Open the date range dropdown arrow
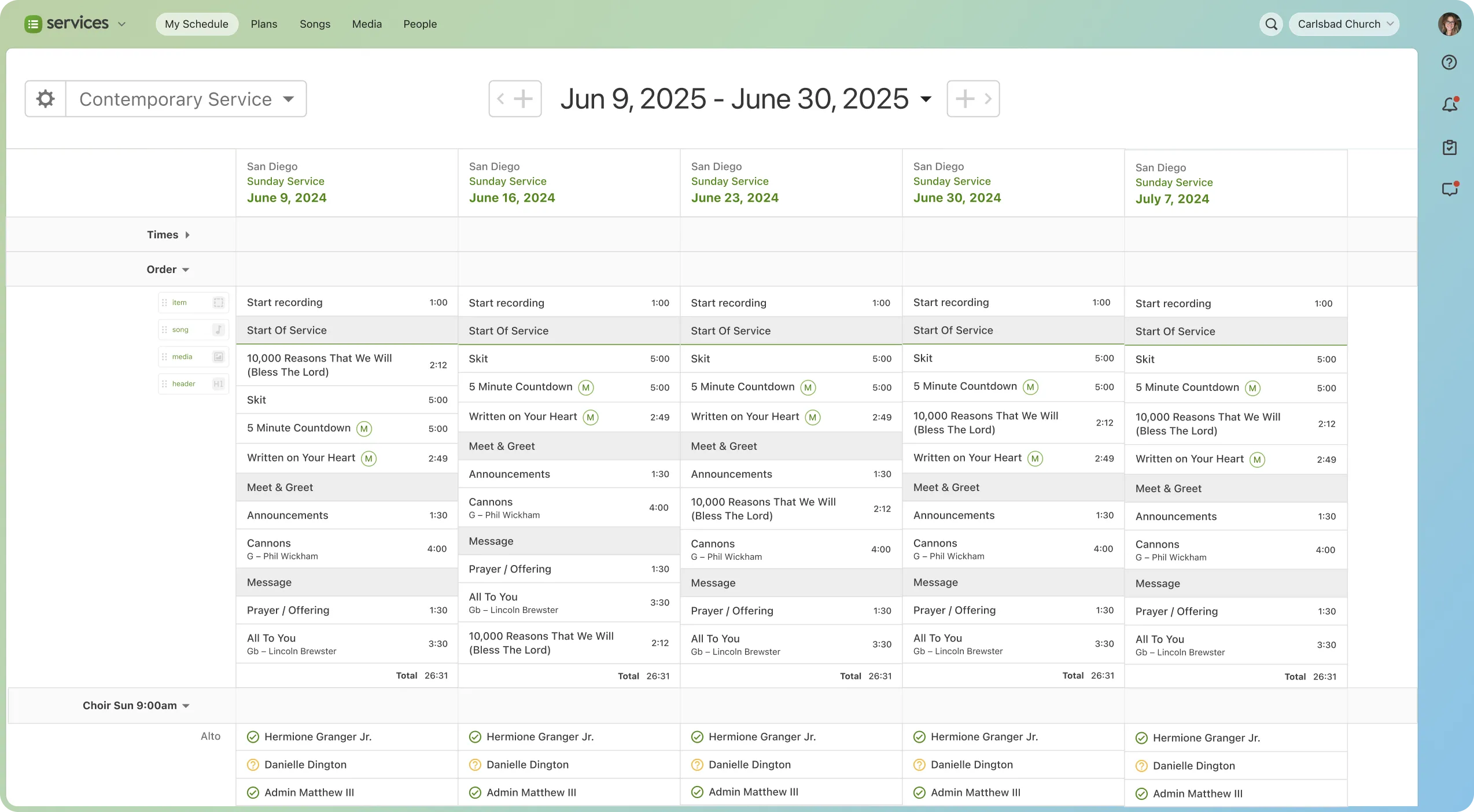The image size is (1474, 812). pos(926,99)
